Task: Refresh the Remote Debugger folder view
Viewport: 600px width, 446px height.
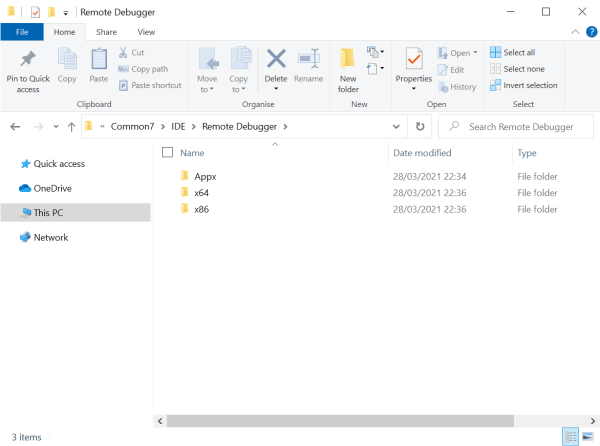Action: [420, 127]
